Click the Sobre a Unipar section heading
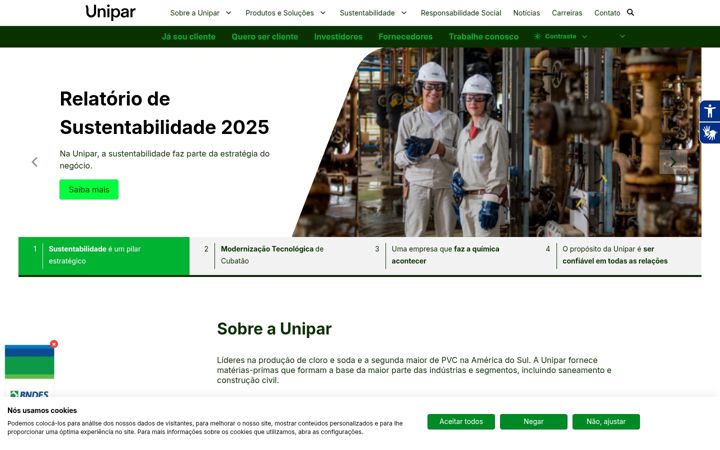This screenshot has height=450, width=720. [x=274, y=329]
